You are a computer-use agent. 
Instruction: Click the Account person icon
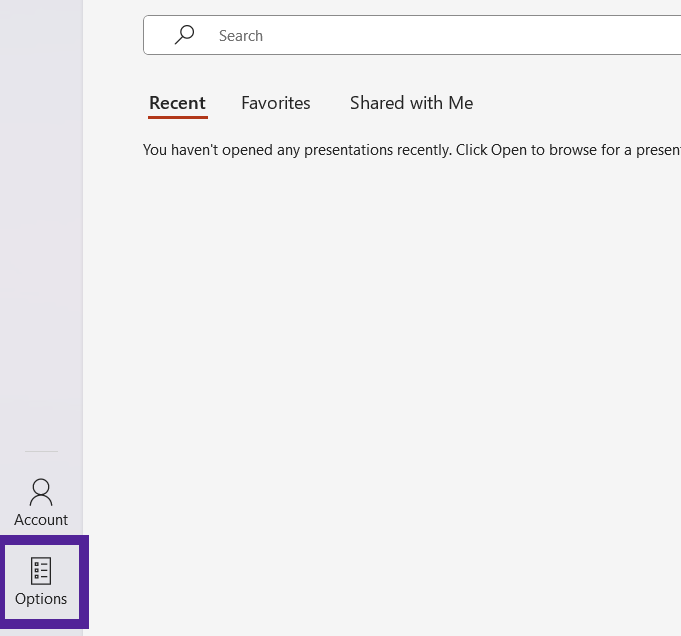click(41, 492)
